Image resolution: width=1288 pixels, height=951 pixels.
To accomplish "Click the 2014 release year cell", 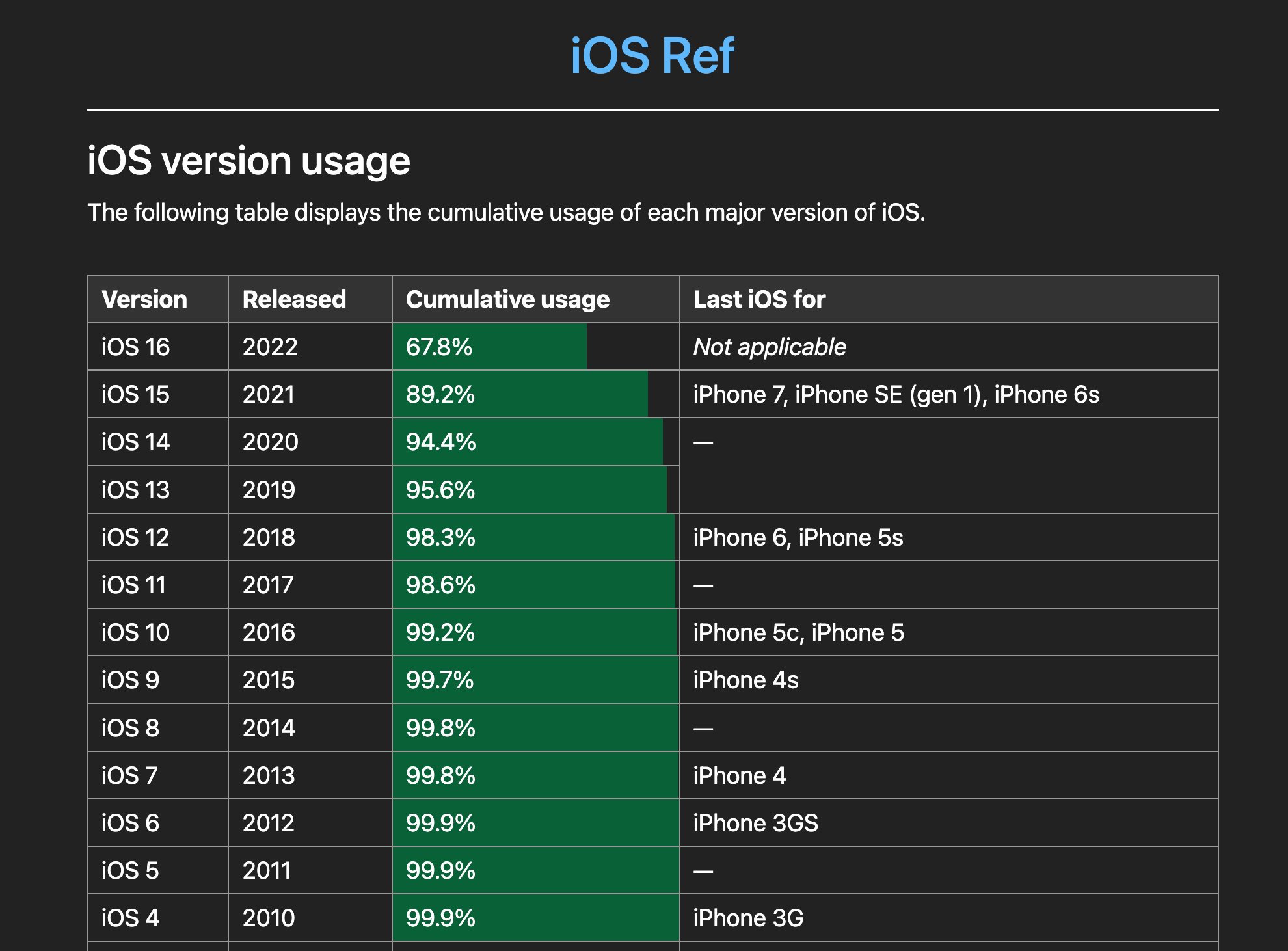I will [310, 728].
